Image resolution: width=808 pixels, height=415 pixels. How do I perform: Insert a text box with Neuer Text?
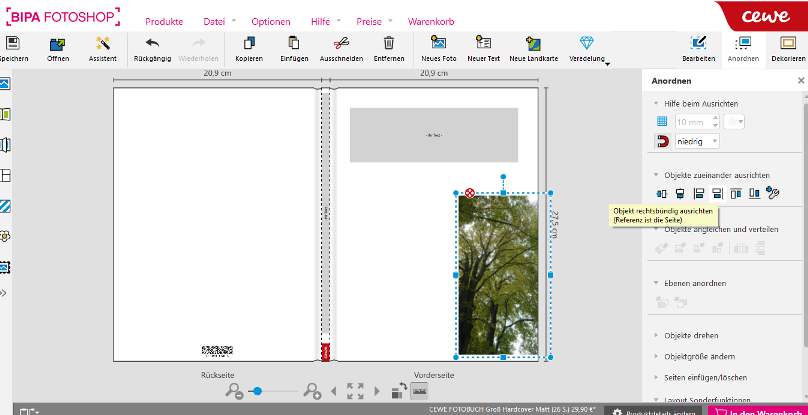pos(483,43)
